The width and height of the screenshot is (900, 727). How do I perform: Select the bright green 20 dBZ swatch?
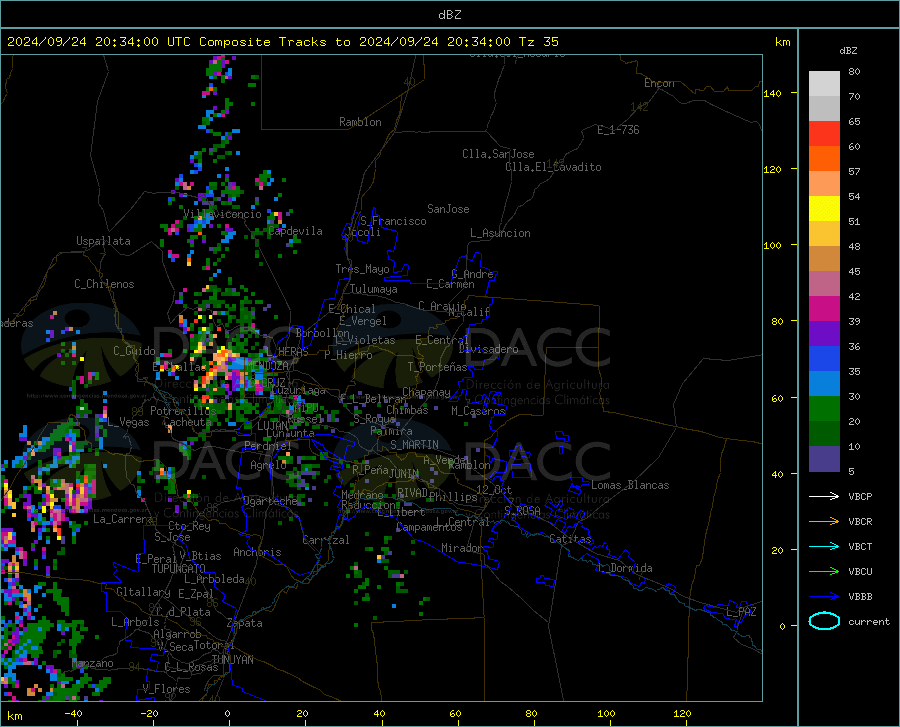point(824,409)
